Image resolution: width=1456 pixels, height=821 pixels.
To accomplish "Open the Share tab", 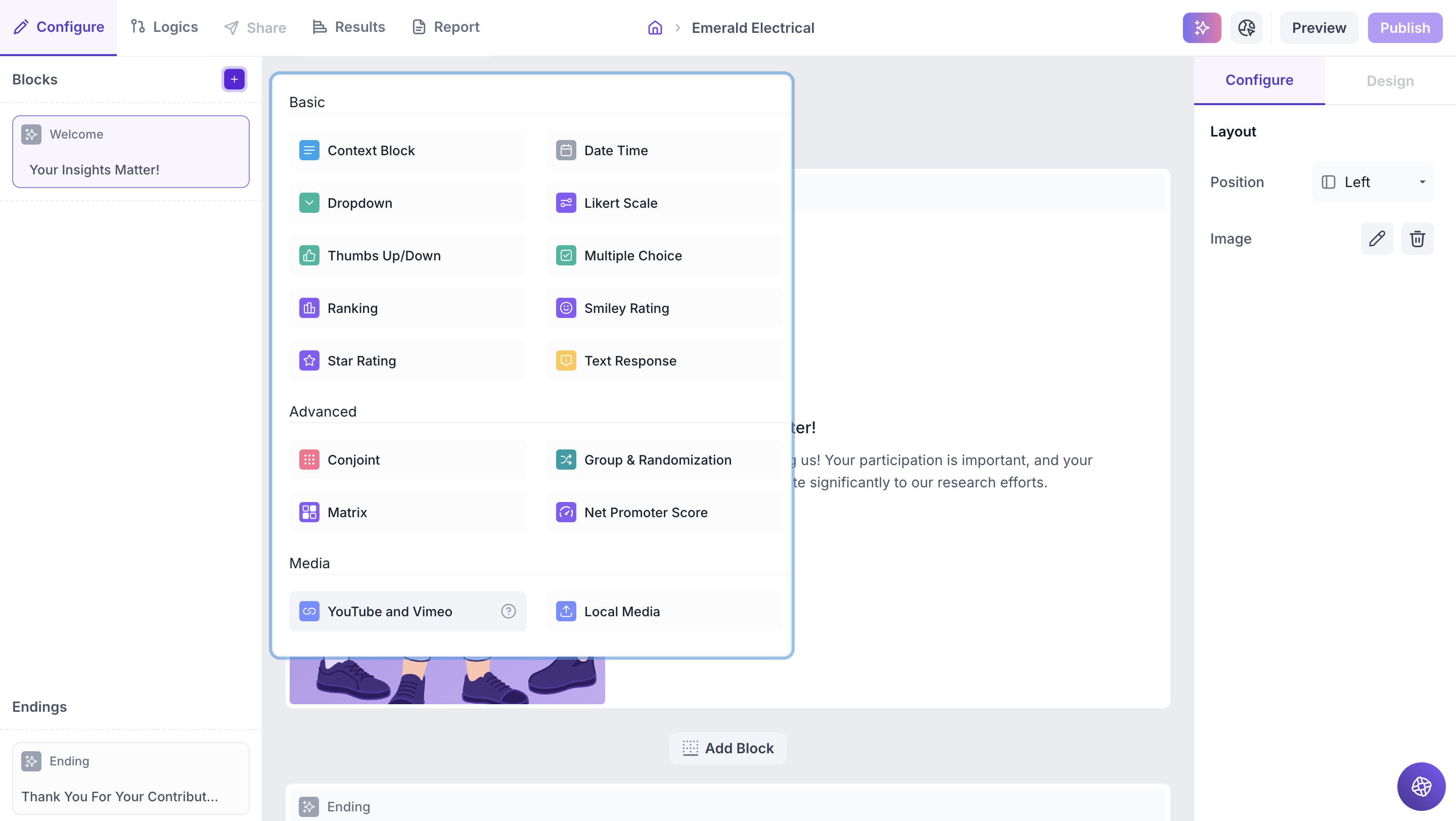I will pos(255,27).
